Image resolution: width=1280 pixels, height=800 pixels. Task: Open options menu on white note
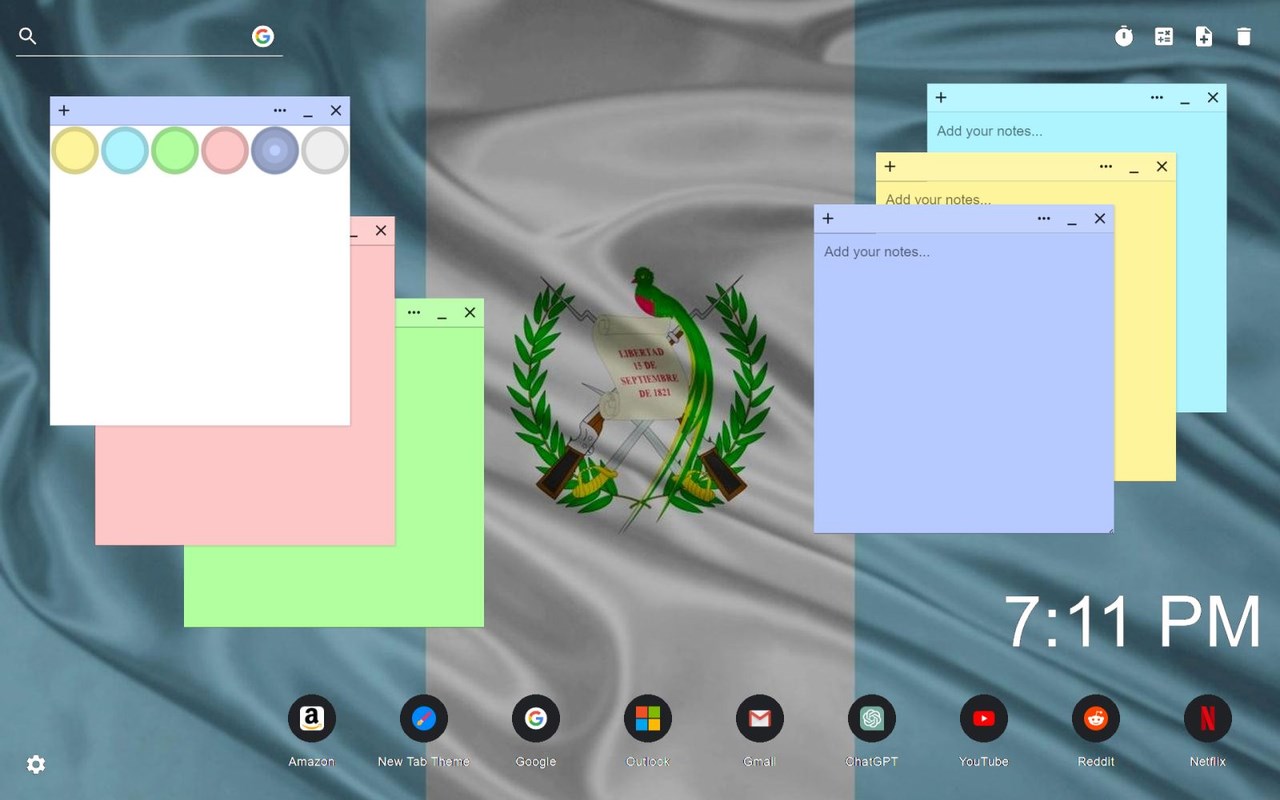coord(280,110)
